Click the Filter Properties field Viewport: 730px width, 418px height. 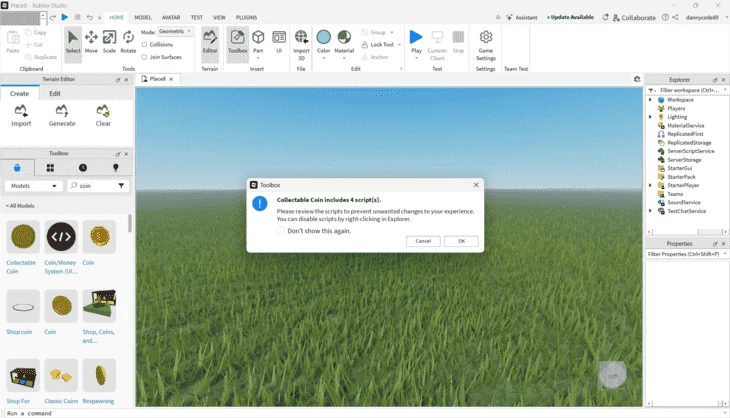pyautogui.click(x=687, y=254)
